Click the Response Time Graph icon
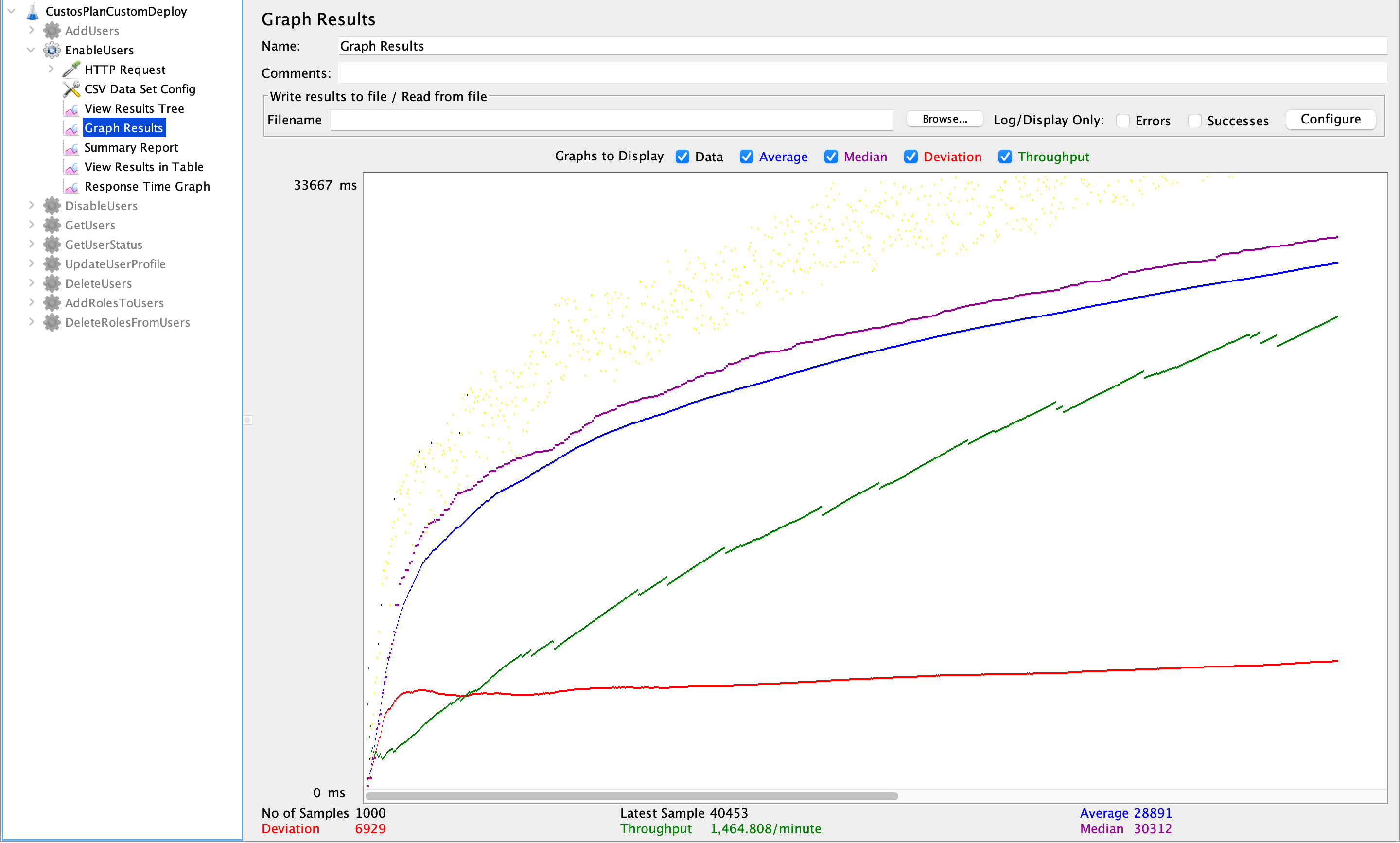 coord(70,186)
